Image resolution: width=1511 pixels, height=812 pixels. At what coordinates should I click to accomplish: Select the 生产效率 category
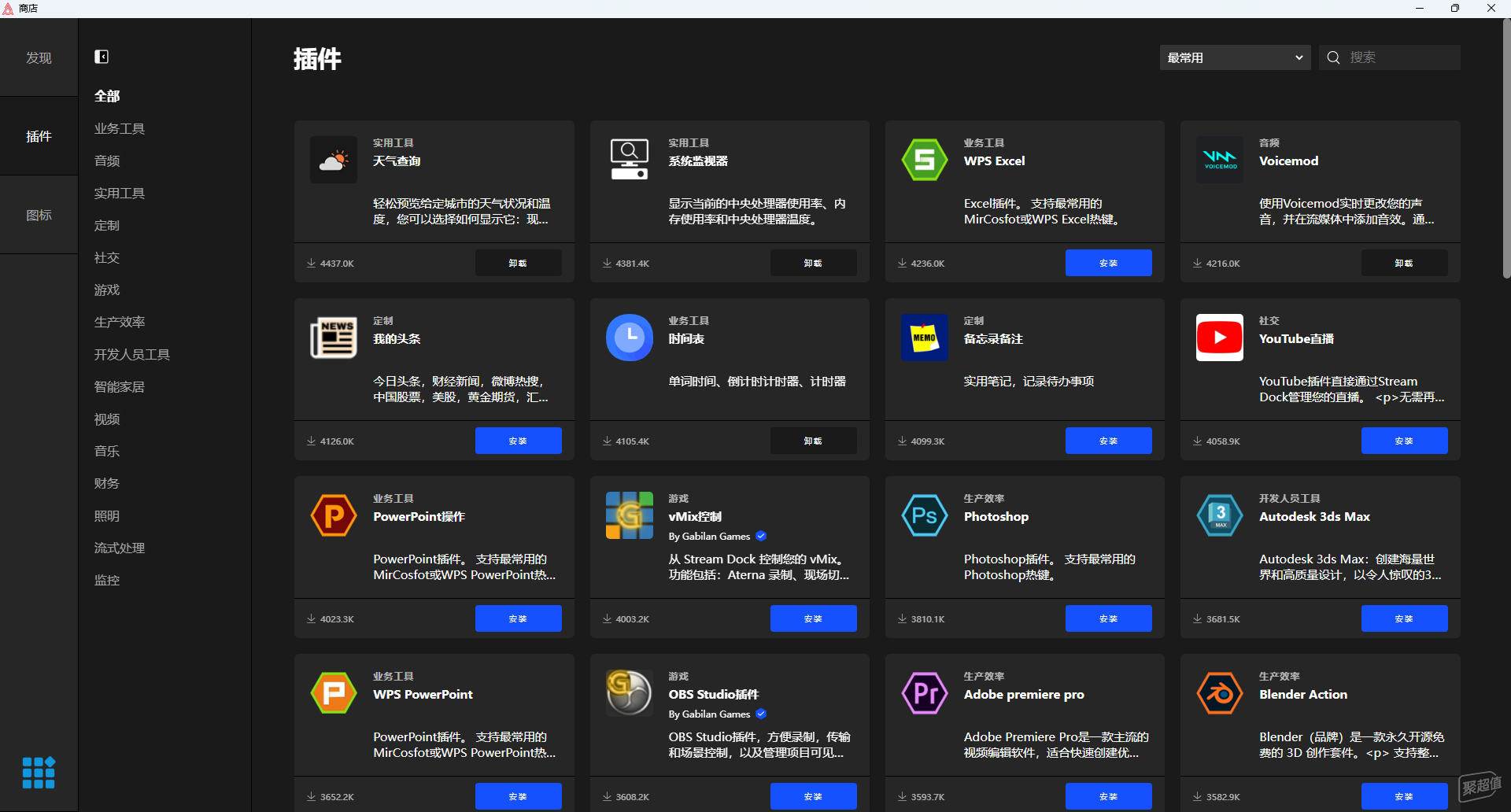(120, 322)
